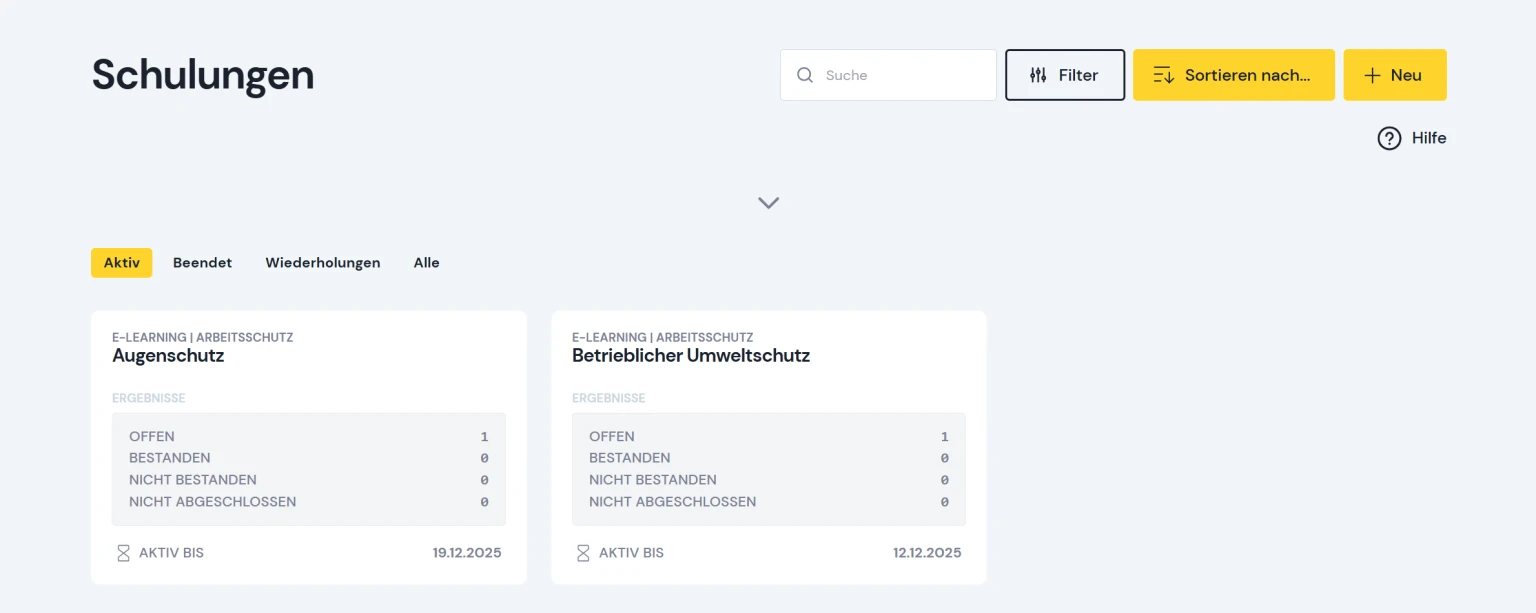Switch to the Beendet tab
The width and height of the screenshot is (1536, 613).
coord(202,263)
